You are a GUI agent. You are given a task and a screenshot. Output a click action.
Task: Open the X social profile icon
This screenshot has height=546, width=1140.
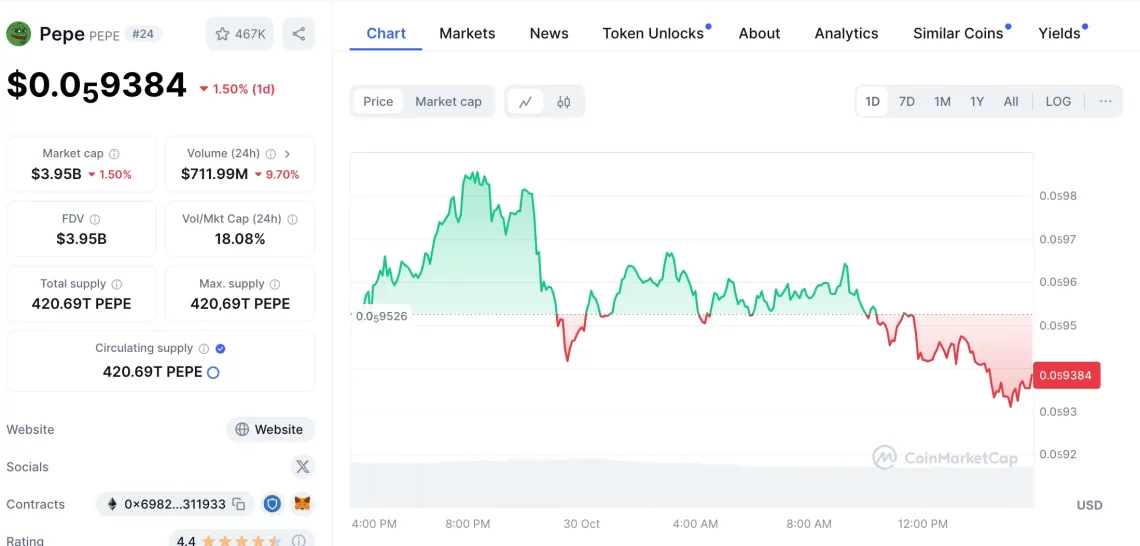click(302, 467)
